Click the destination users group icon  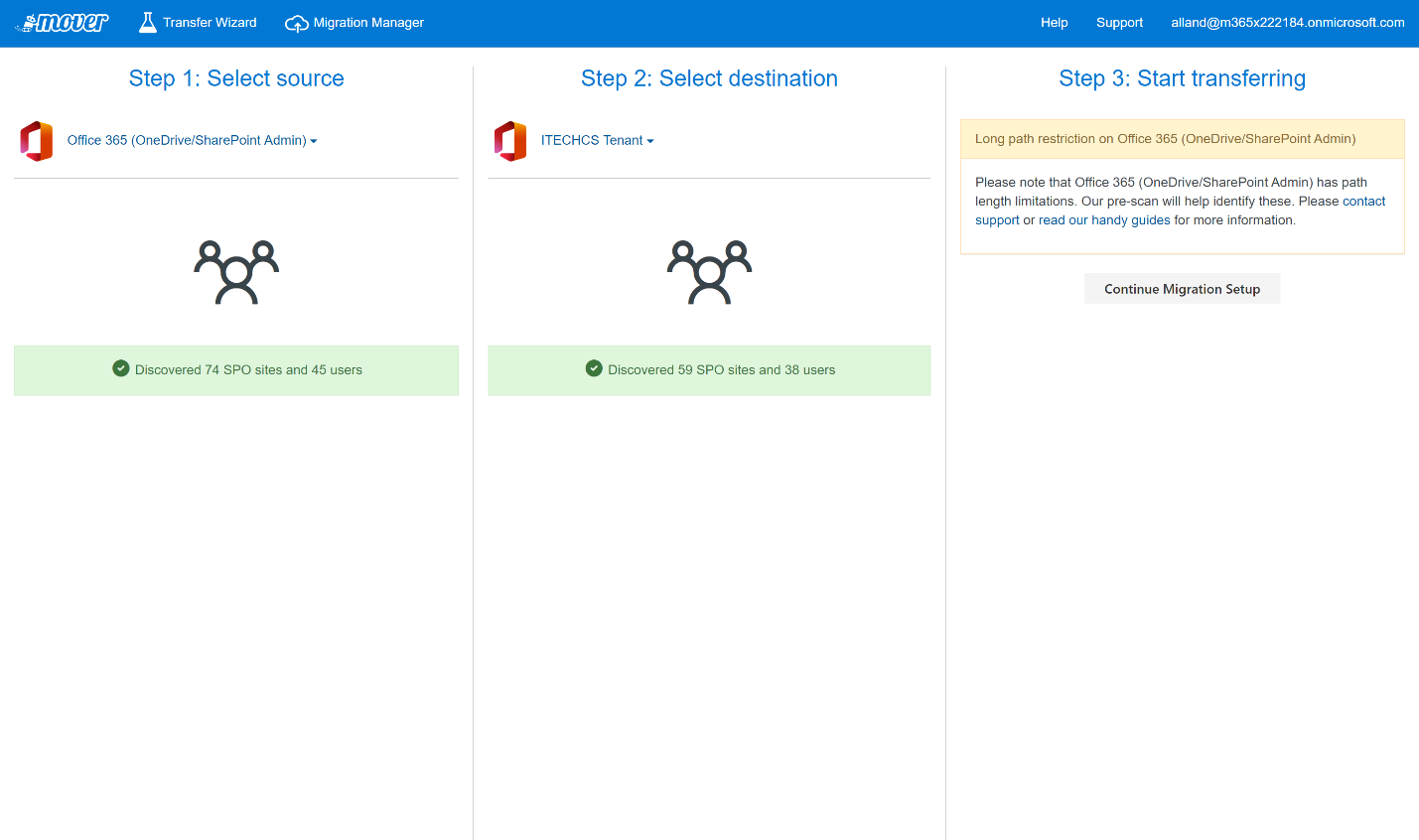coord(709,272)
